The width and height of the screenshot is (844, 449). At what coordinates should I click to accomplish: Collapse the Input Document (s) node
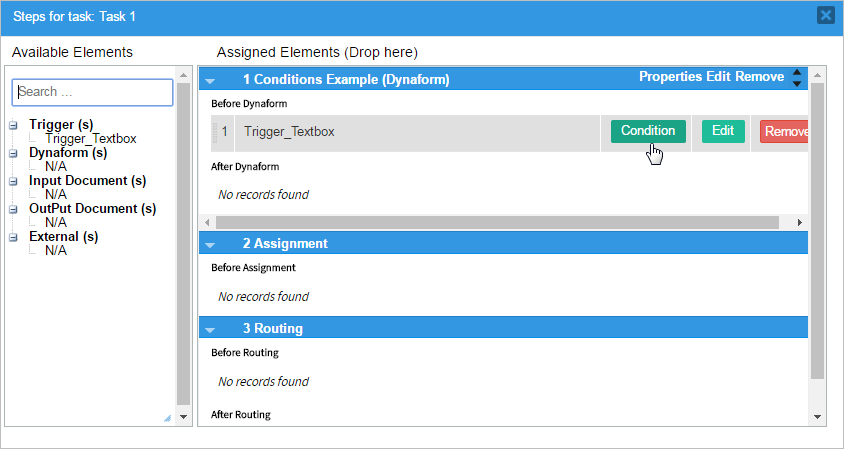[13, 181]
